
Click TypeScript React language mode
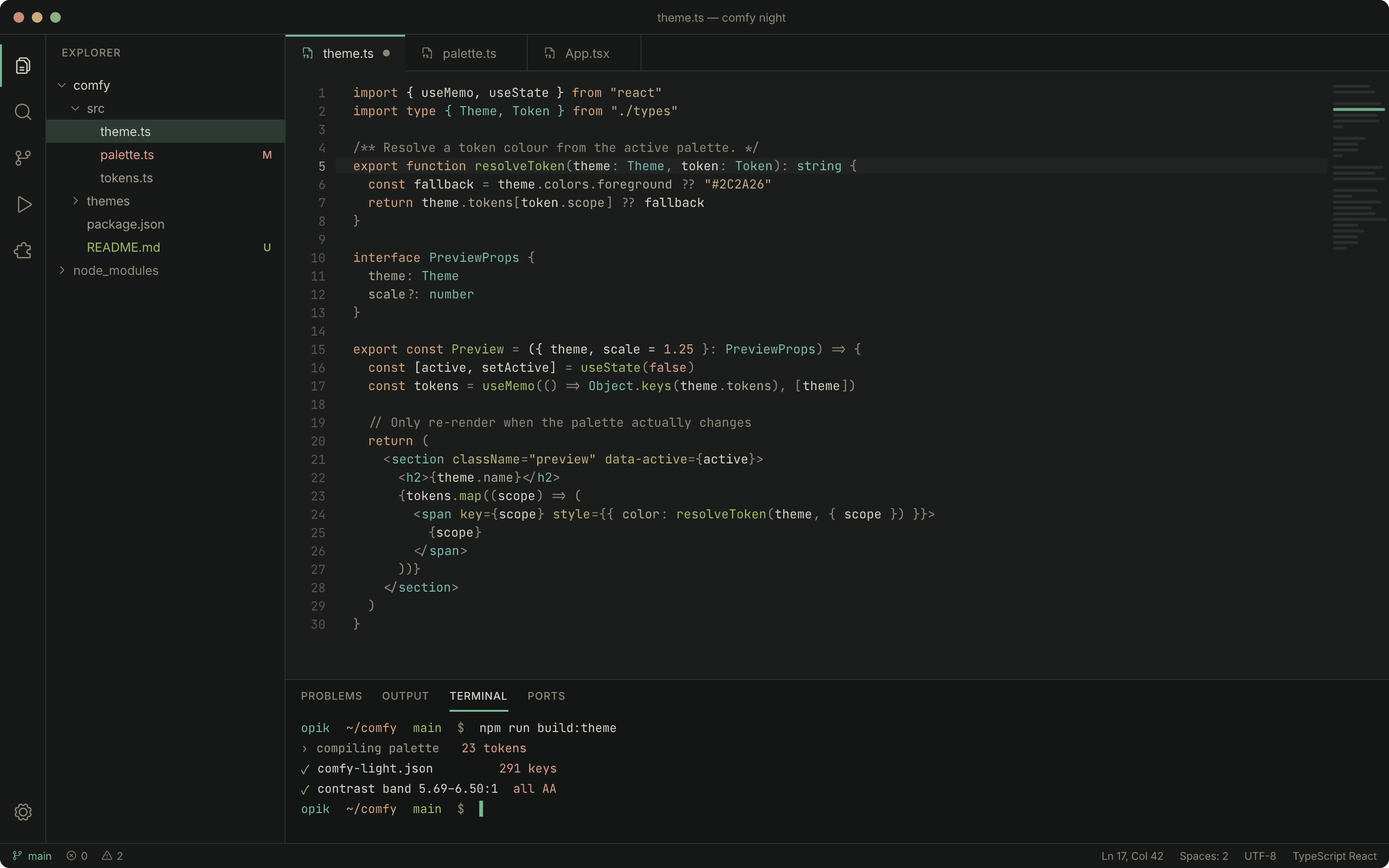1334,856
